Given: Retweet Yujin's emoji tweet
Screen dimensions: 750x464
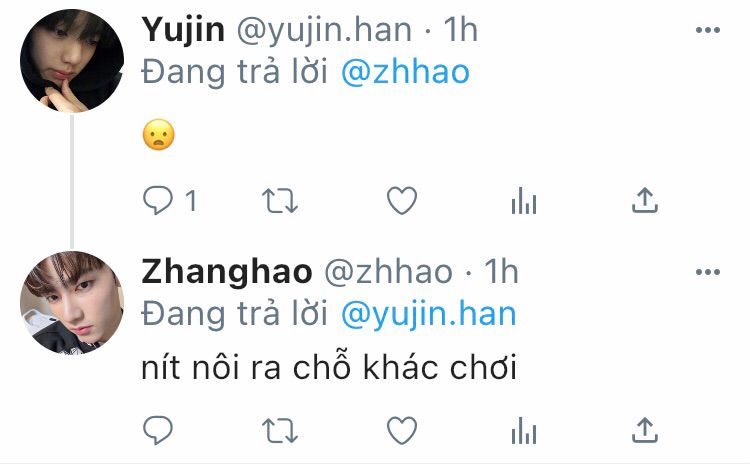Looking at the screenshot, I should pyautogui.click(x=280, y=200).
